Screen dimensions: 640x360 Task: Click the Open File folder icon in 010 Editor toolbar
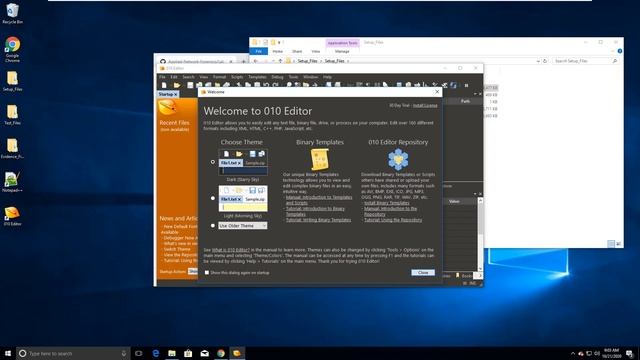point(176,85)
